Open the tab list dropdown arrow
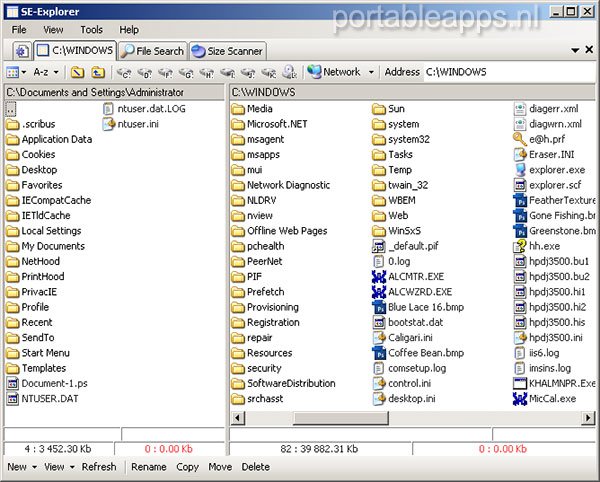 coord(575,50)
